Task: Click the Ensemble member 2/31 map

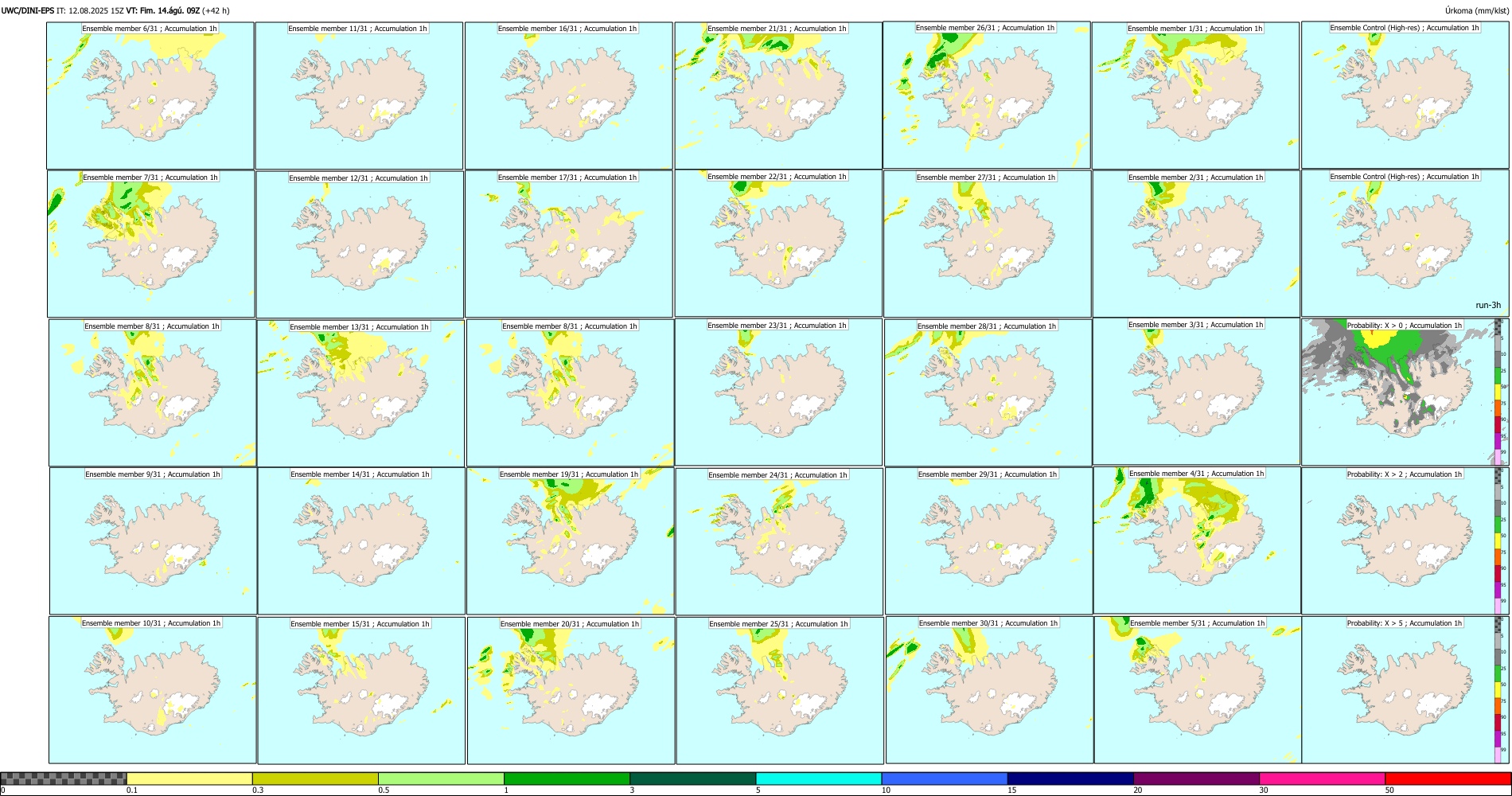Action: pyautogui.click(x=1196, y=244)
